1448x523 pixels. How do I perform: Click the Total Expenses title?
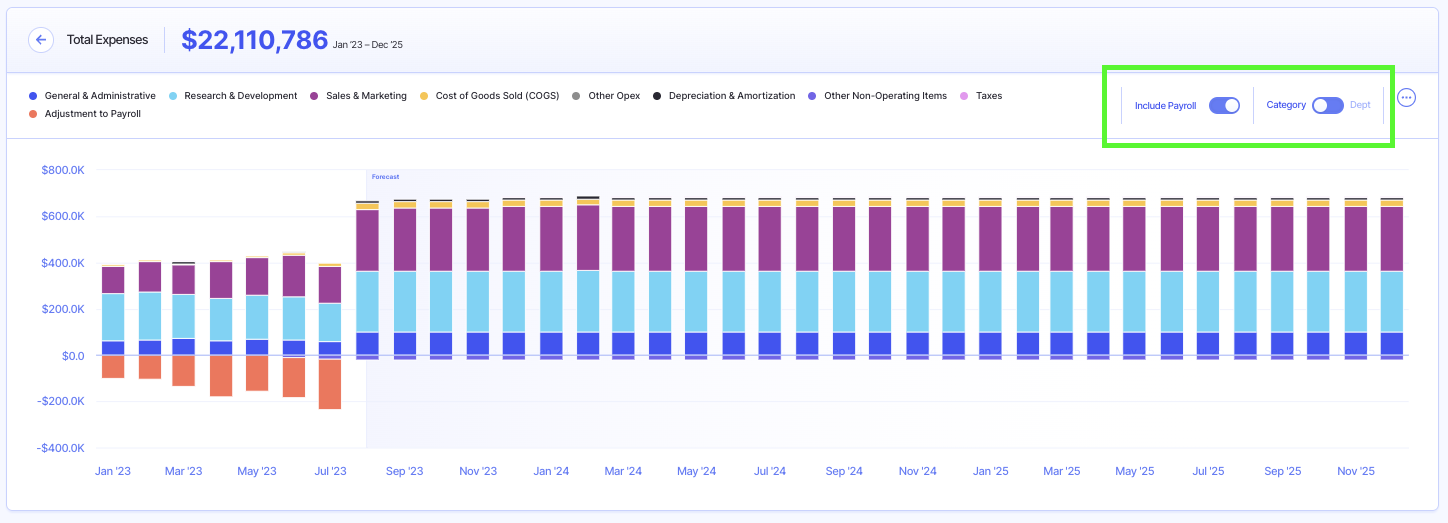tap(107, 40)
